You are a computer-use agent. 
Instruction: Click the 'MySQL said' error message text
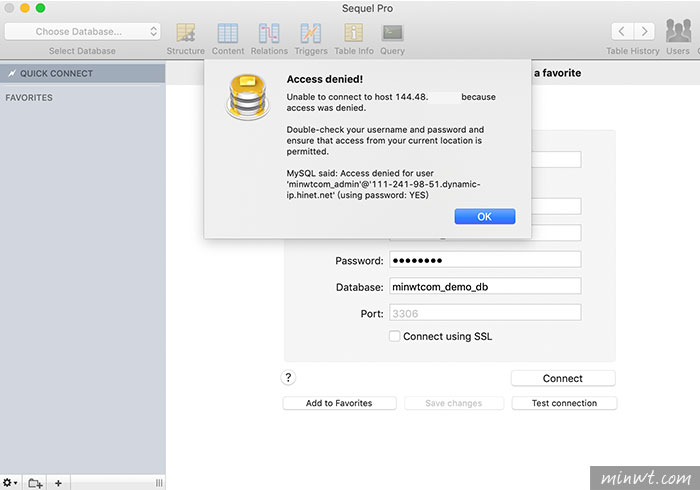coord(383,184)
